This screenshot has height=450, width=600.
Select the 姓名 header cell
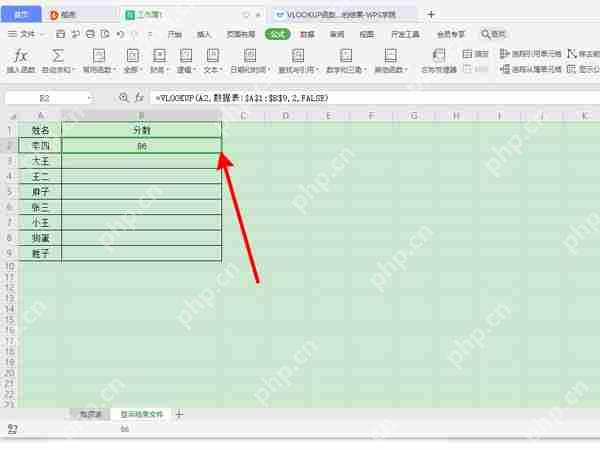40,130
